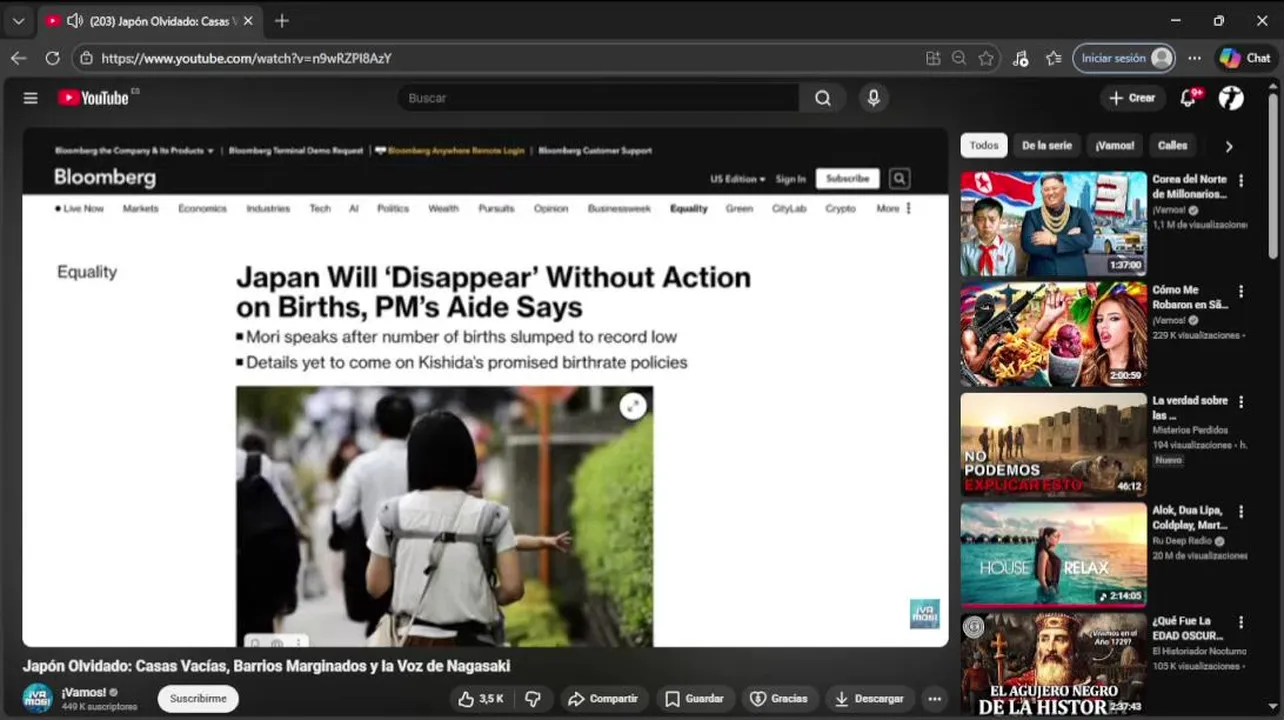Open the browser zoom icon in address bar
Screen dimensions: 1284x720
point(959,58)
